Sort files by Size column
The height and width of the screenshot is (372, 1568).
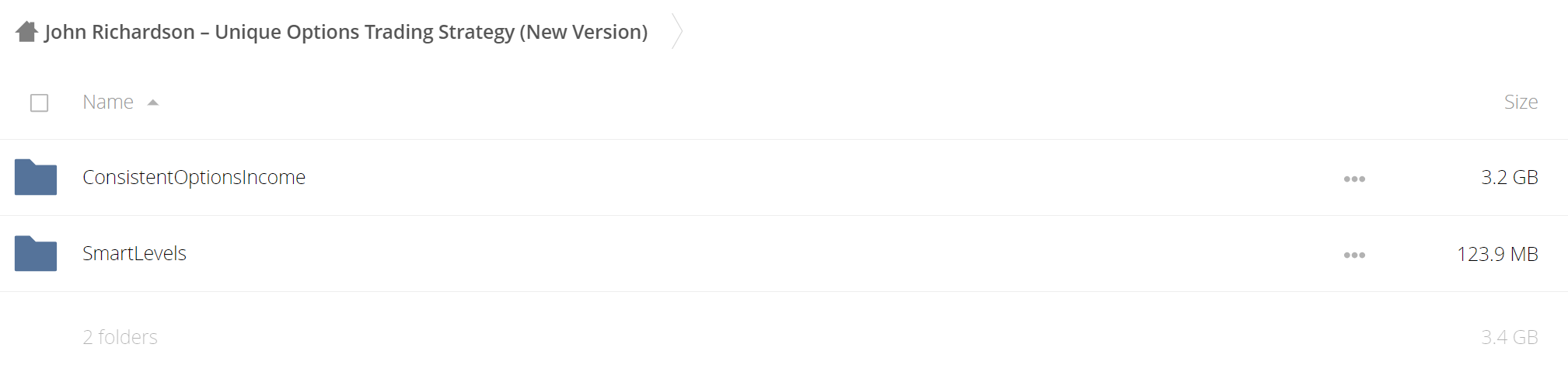1521,102
